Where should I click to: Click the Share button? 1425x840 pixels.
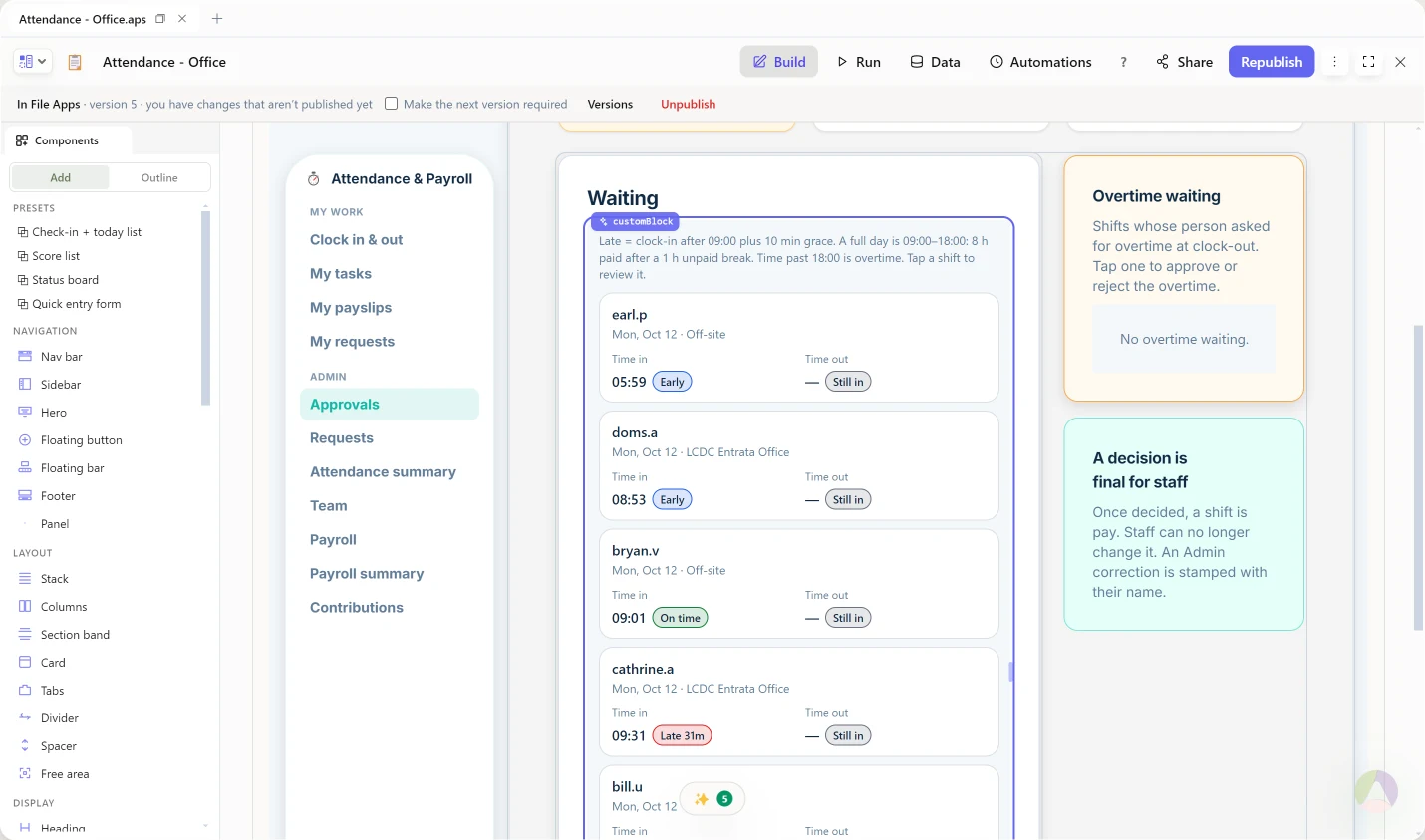1185,62
